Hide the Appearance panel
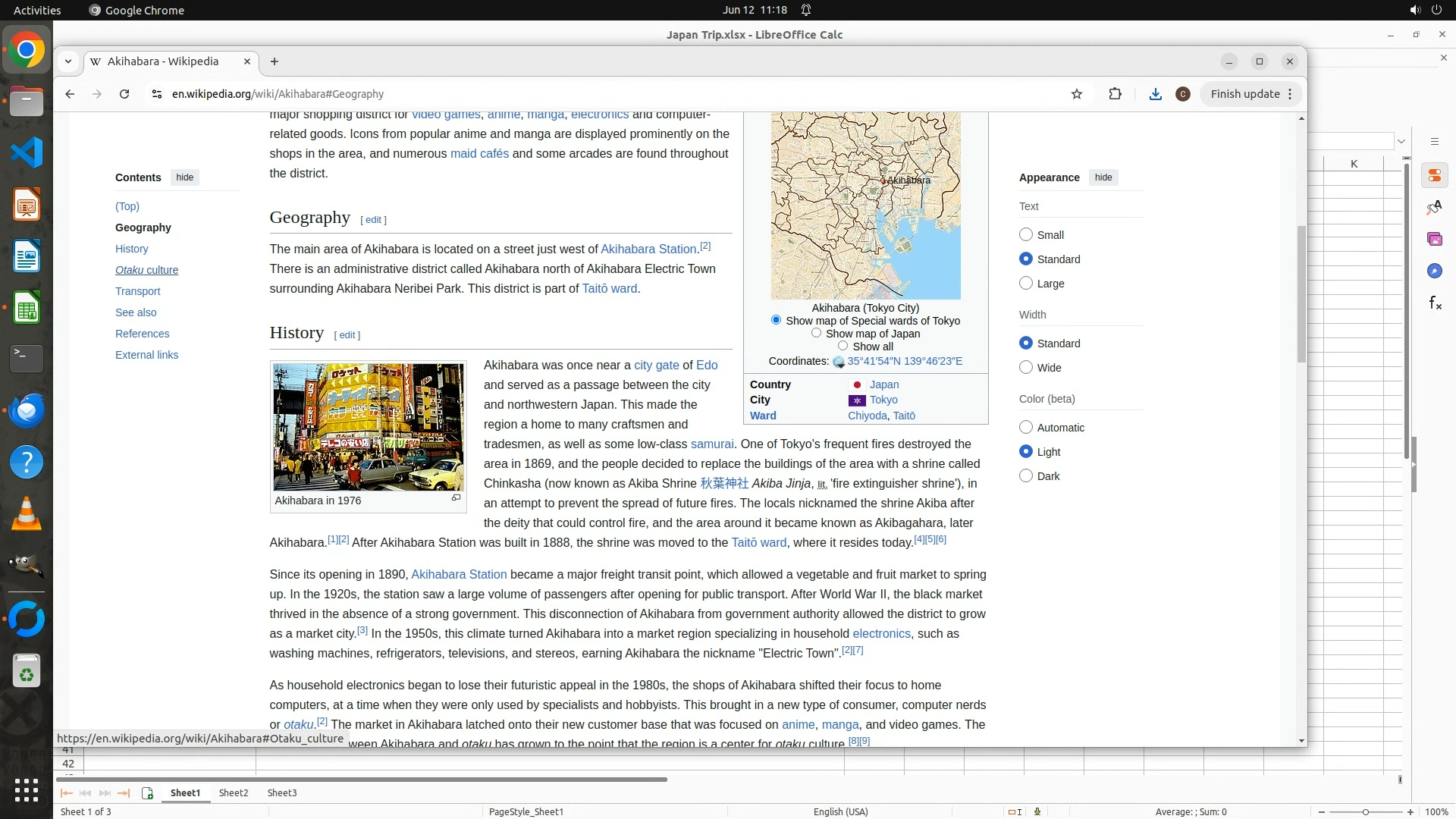This screenshot has width=1456, height=819. pos(1103,177)
